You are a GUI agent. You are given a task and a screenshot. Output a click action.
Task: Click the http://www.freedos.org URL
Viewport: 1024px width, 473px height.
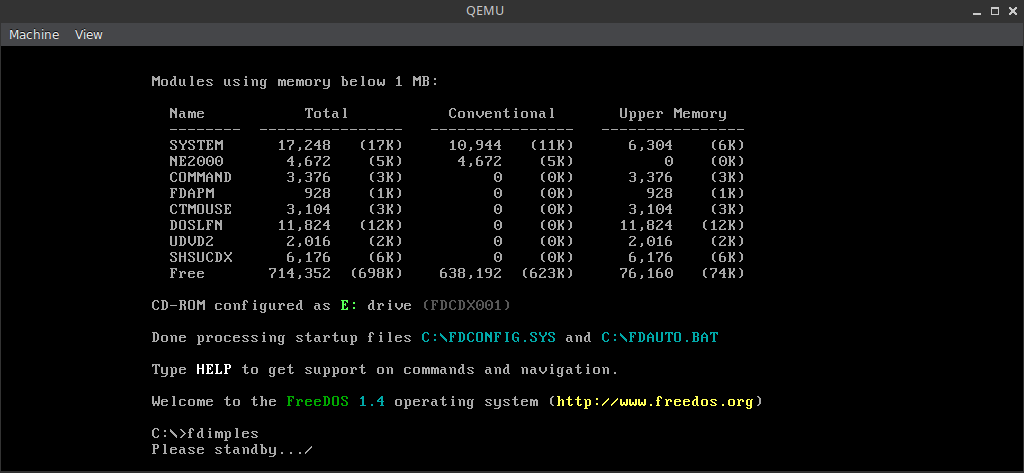[x=655, y=401]
